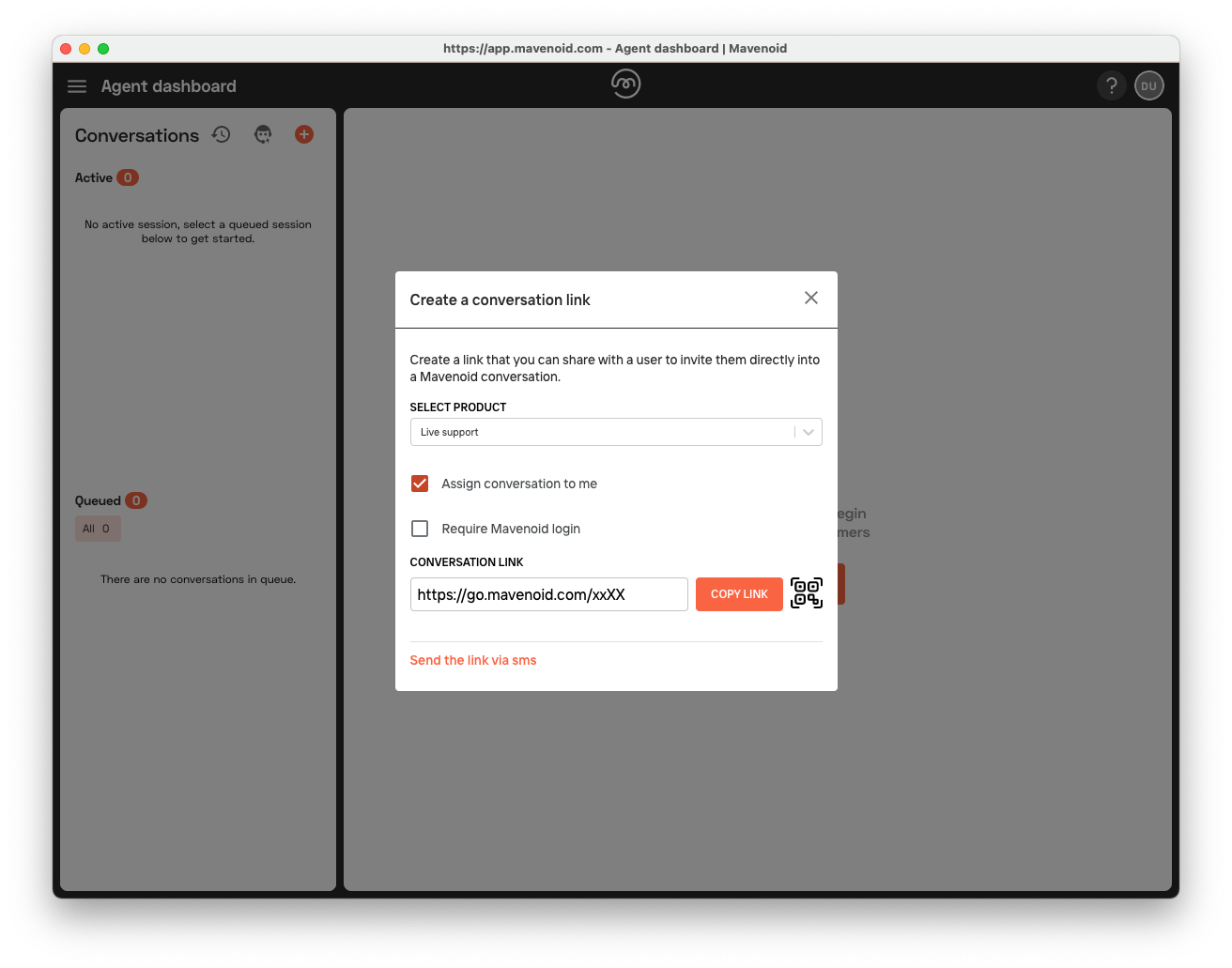Click the macOS green maximize window button

(103, 49)
